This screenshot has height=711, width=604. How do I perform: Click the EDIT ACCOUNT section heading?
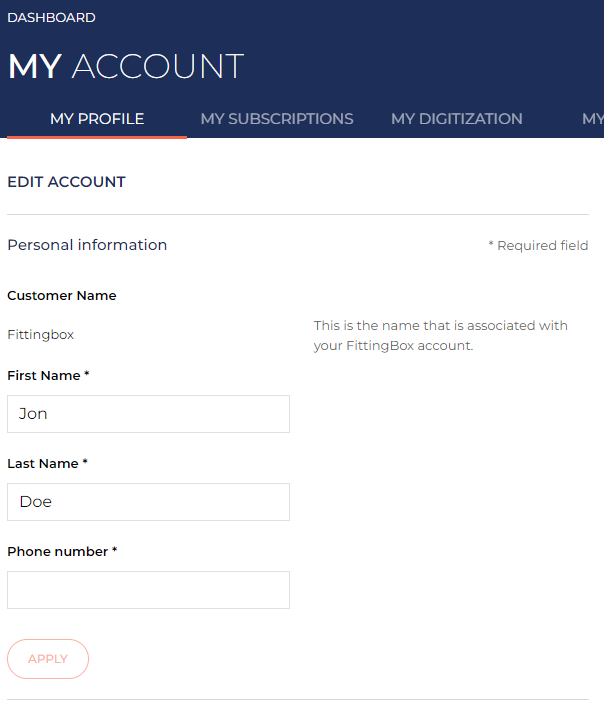67,182
